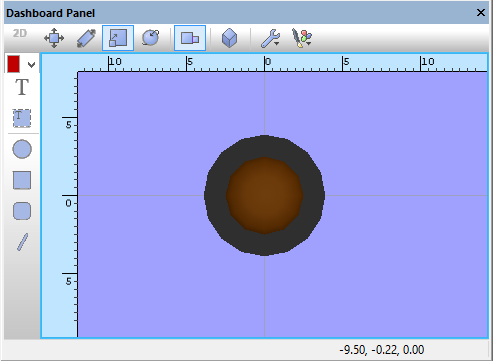Open the wrench settings dropdown
The height and width of the screenshot is (361, 493).
[x=270, y=38]
